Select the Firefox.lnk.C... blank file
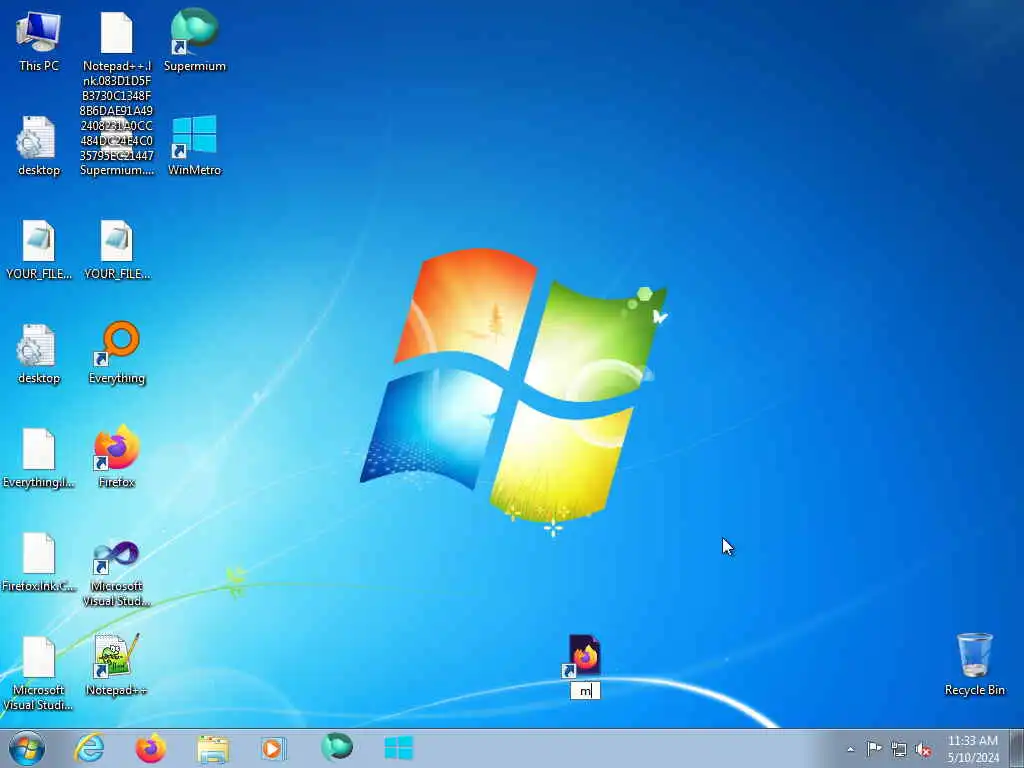The width and height of the screenshot is (1024, 768). point(39,562)
